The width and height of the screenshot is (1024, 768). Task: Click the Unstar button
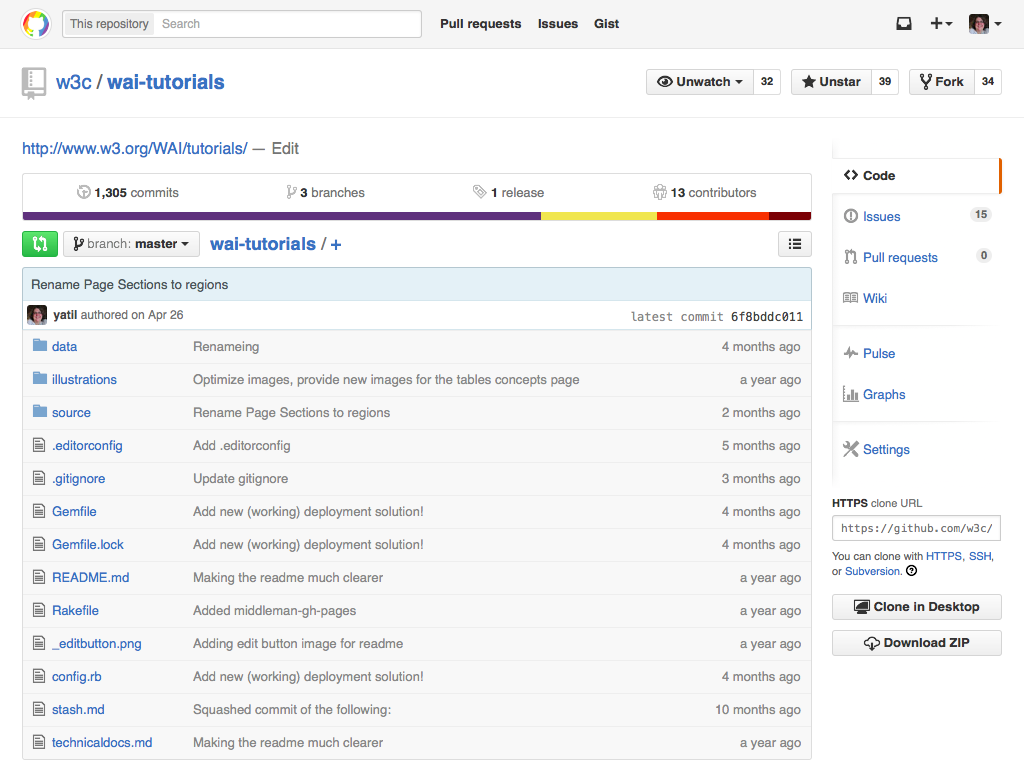click(x=831, y=82)
